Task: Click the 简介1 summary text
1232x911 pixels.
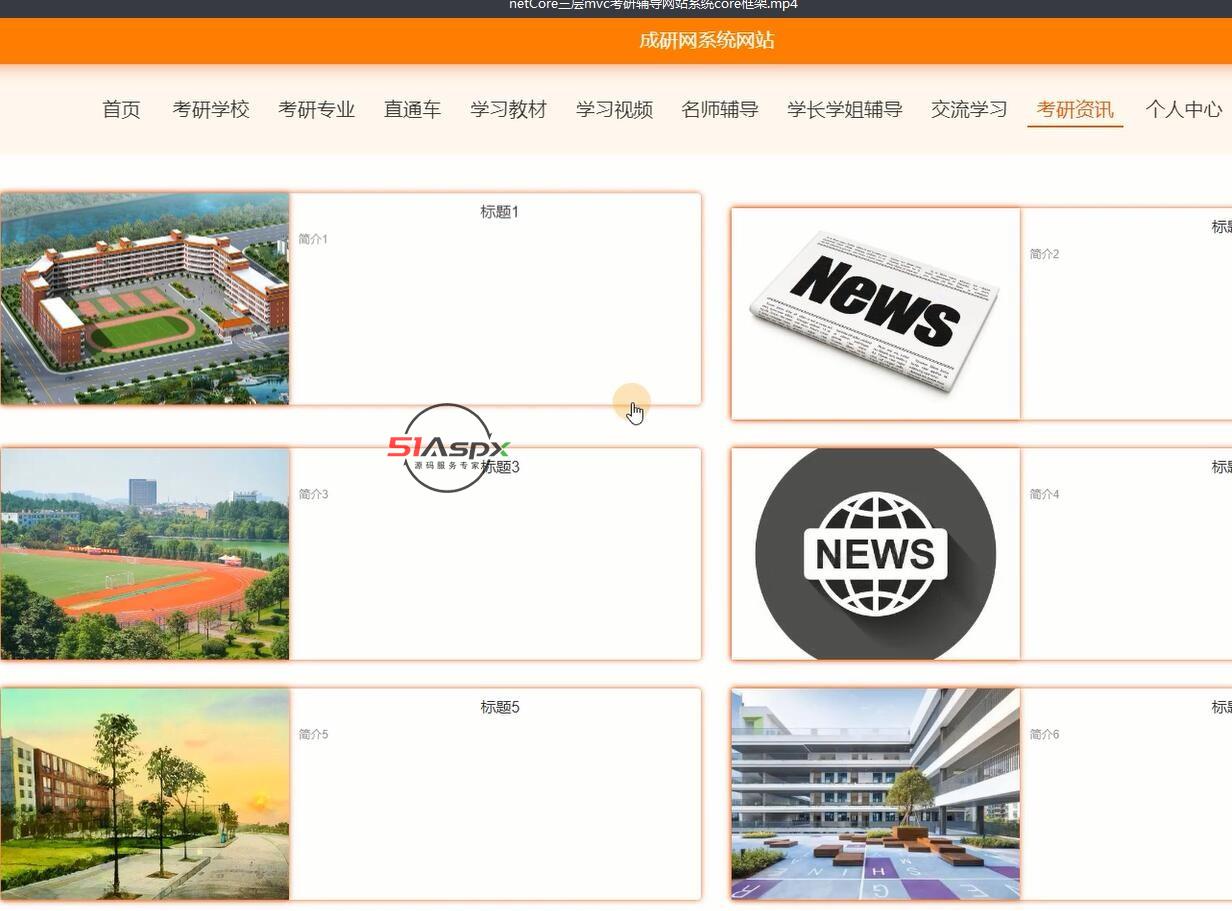Action: point(313,239)
